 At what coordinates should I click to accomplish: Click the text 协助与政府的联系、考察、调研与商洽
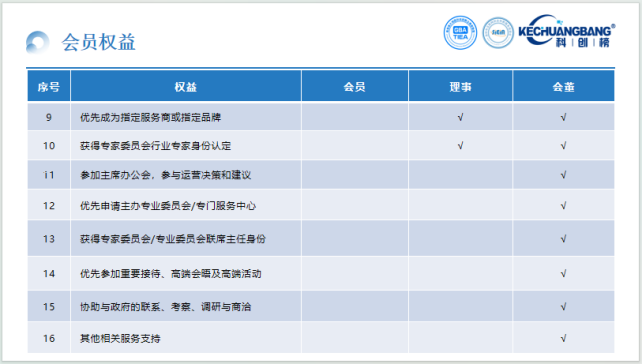(x=165, y=307)
